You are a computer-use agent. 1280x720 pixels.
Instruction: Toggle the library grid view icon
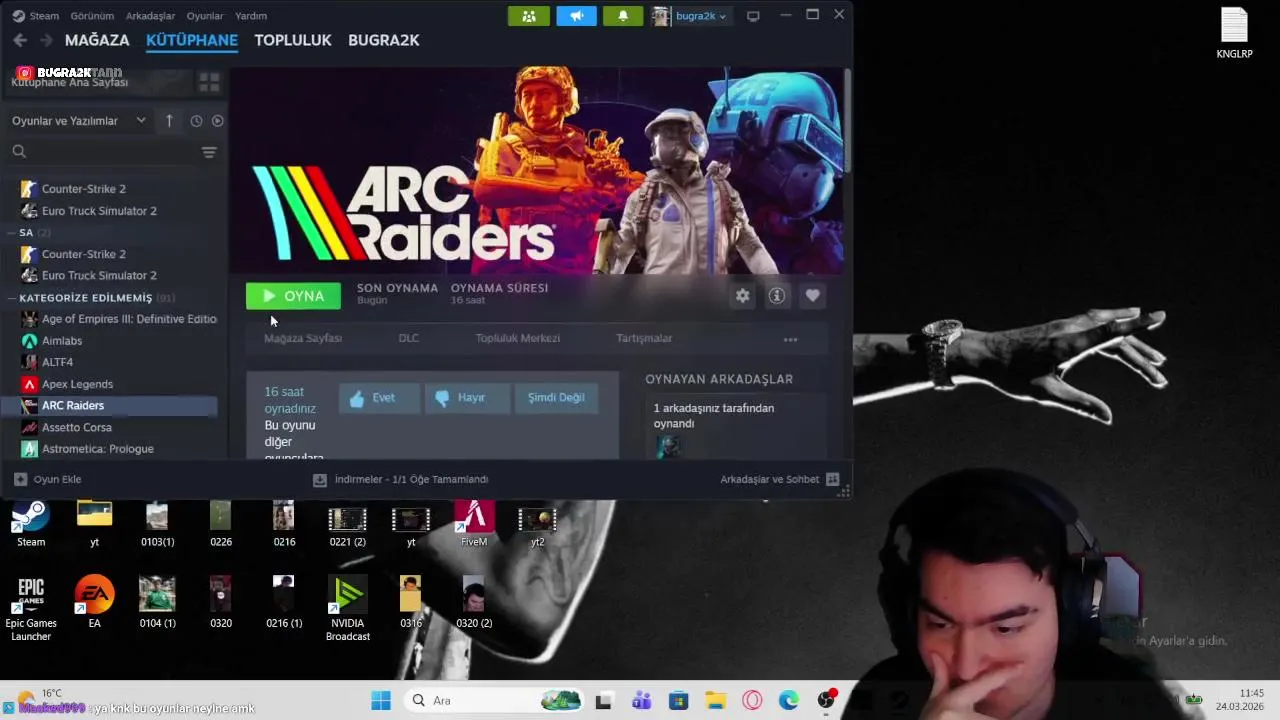pyautogui.click(x=209, y=82)
